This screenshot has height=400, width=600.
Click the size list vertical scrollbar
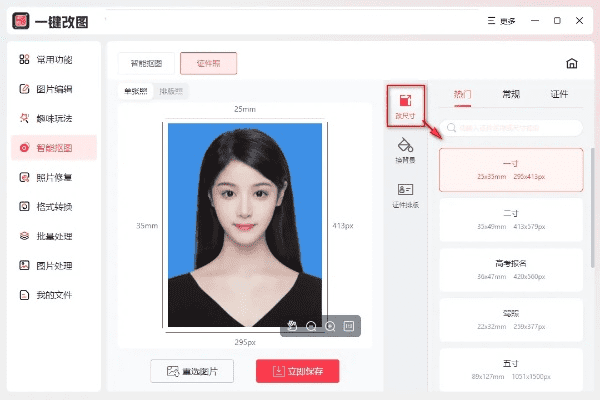click(x=592, y=208)
